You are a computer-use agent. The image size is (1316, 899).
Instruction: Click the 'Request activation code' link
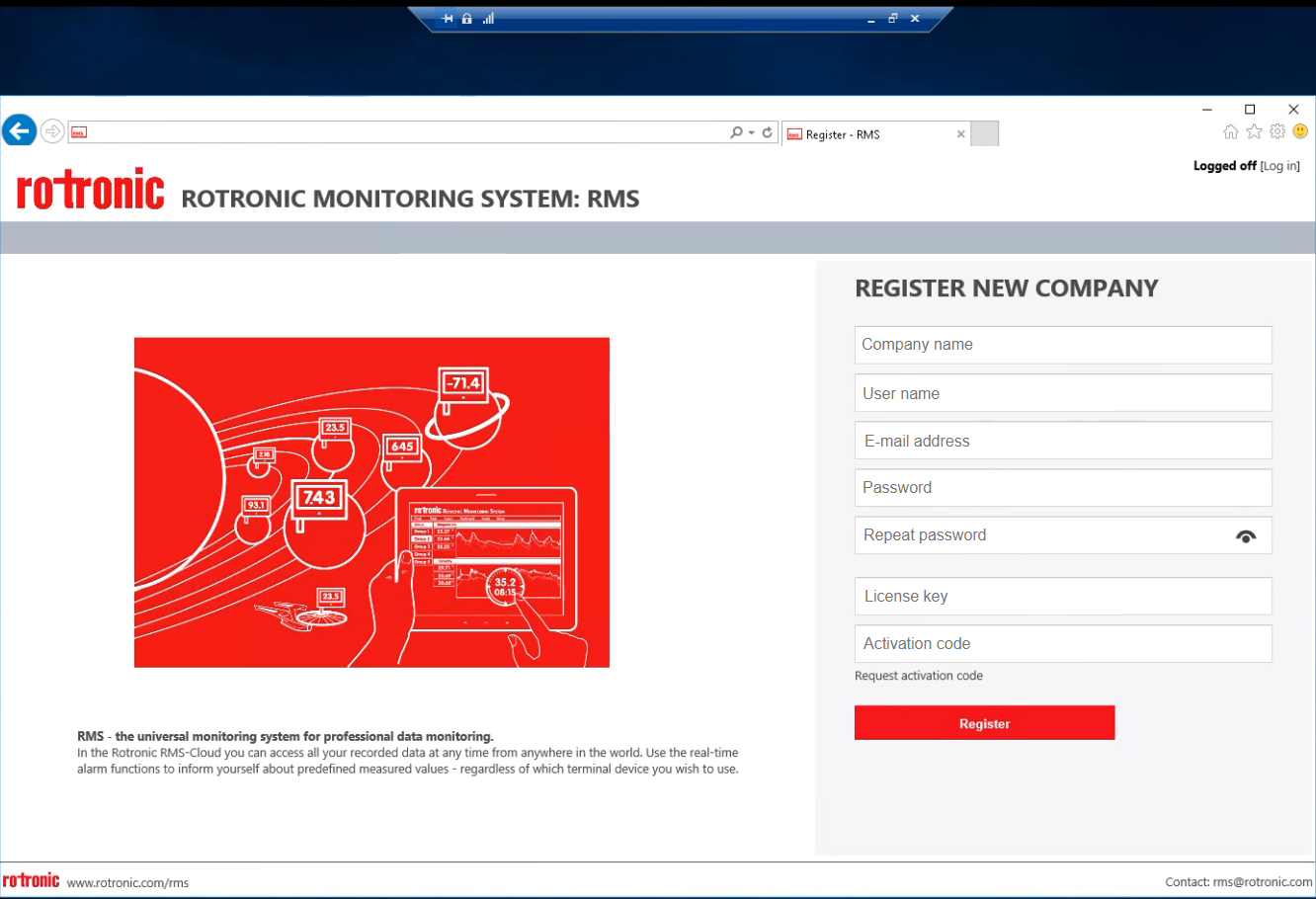919,676
